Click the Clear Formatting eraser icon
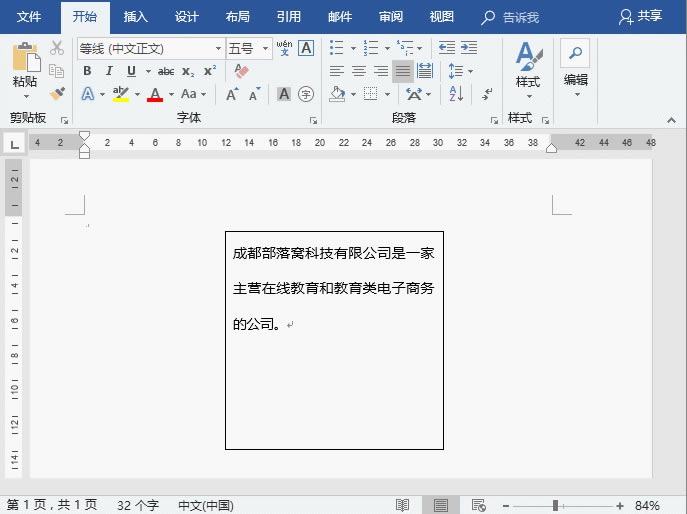687x514 pixels. pyautogui.click(x=241, y=71)
